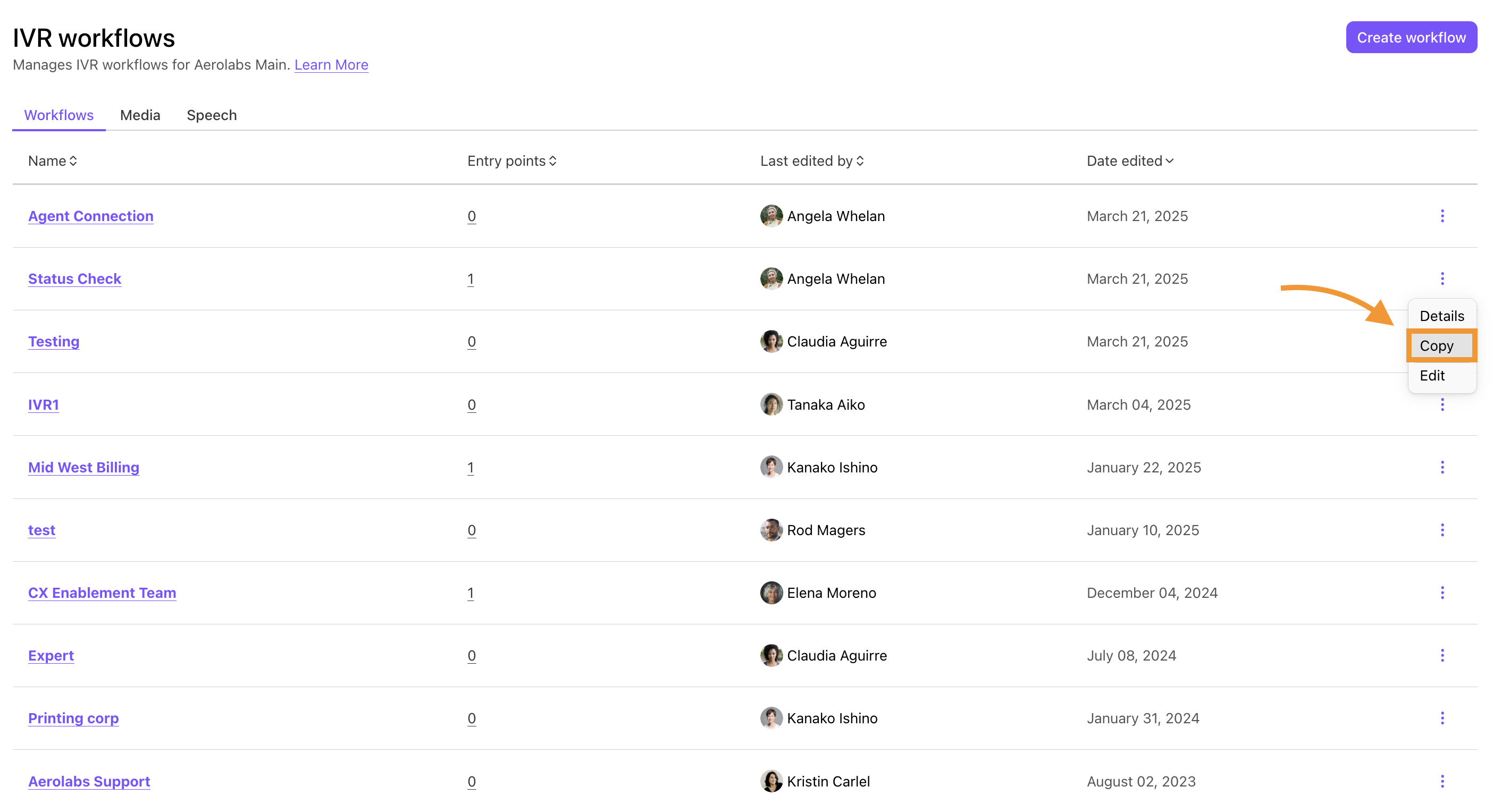1493x812 pixels.
Task: Sort table by Date edited column
Action: pyautogui.click(x=1130, y=161)
